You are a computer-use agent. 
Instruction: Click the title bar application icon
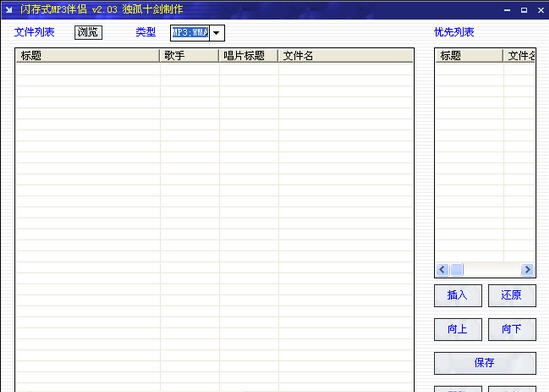9,10
